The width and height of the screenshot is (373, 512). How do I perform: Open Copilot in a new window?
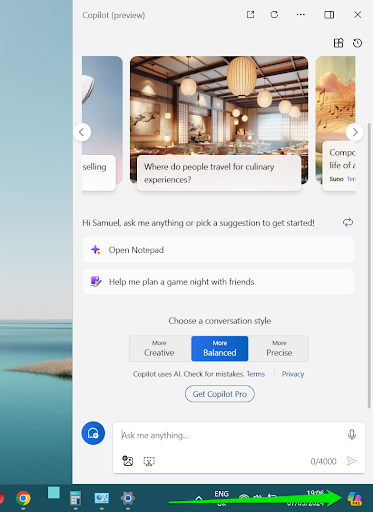(250, 15)
